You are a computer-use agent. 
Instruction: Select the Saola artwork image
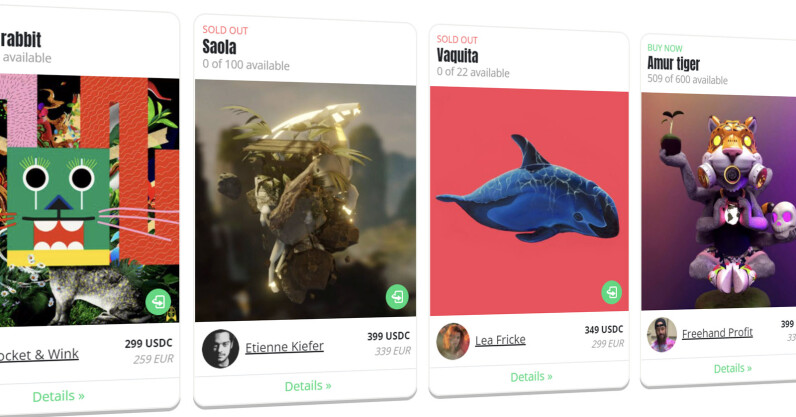coord(305,200)
